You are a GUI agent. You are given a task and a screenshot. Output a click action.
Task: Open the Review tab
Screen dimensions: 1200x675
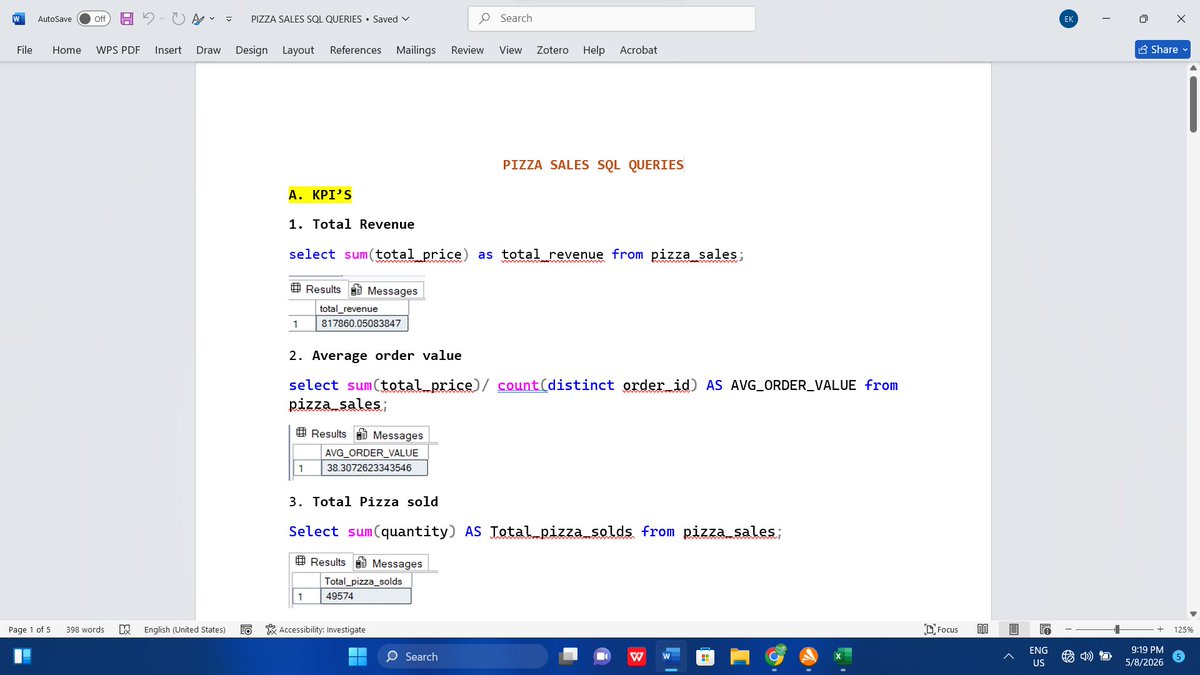[467, 50]
